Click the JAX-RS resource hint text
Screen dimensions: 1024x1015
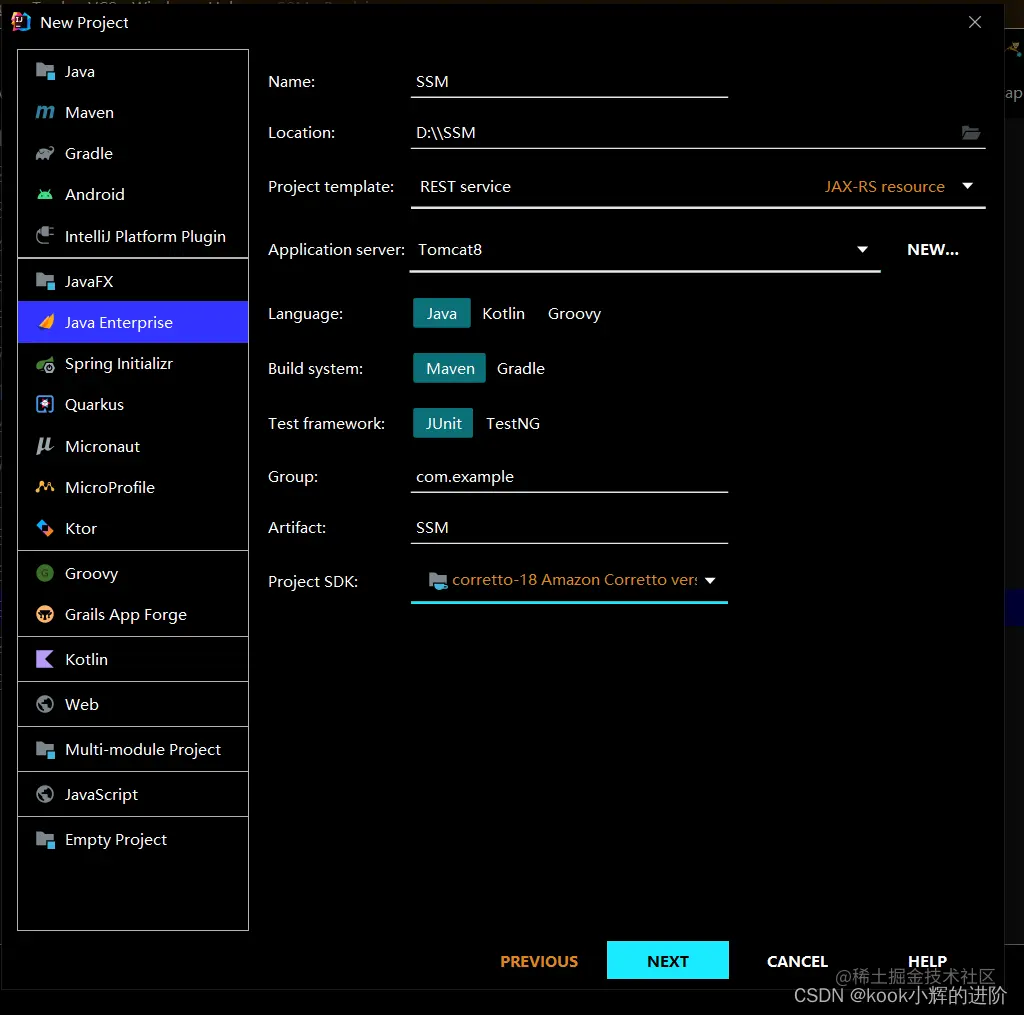884,187
